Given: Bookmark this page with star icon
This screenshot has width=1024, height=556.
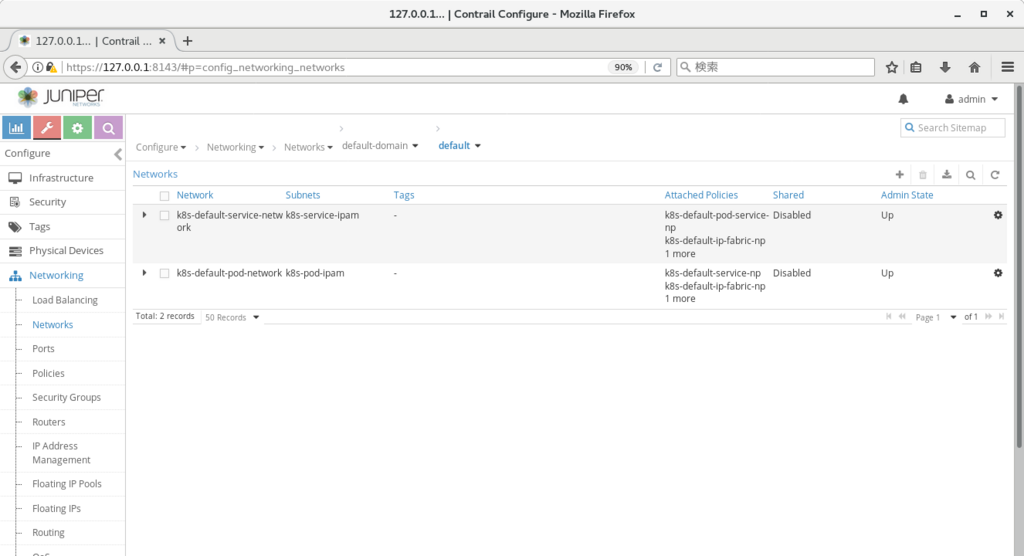Looking at the screenshot, I should [x=891, y=67].
